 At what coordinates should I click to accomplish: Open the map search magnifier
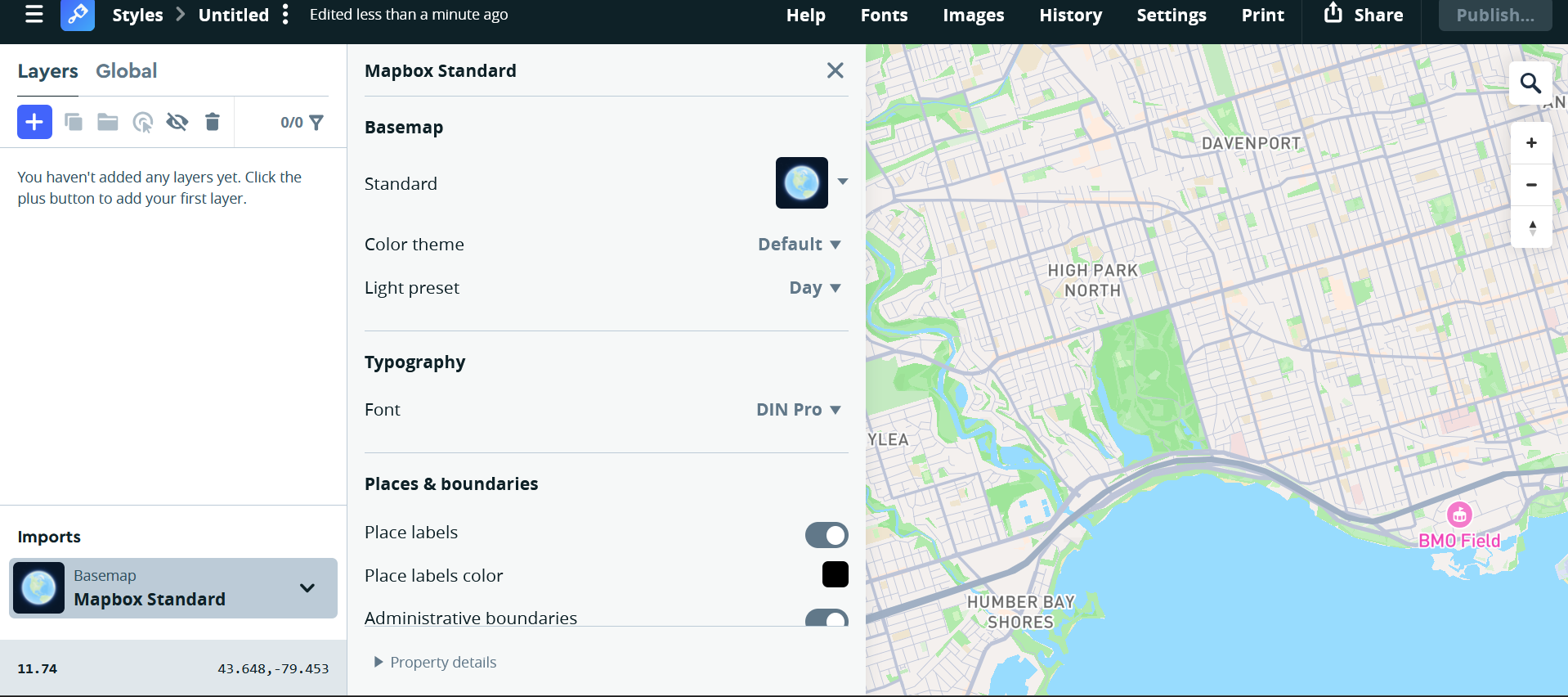click(x=1530, y=83)
